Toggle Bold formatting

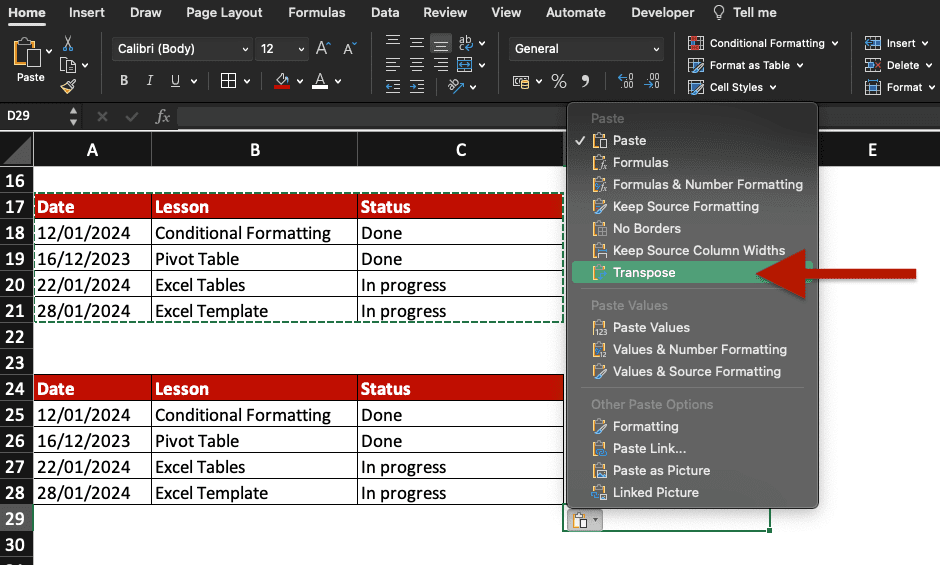point(124,81)
